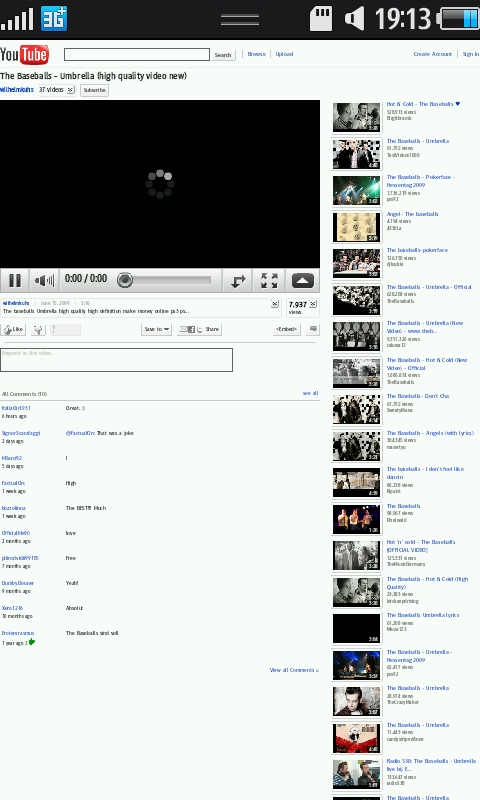Viewport: 480px width, 800px height.
Task: Open 'The Baseballs Umbrella Lyrics' link
Action: [x=423, y=615]
